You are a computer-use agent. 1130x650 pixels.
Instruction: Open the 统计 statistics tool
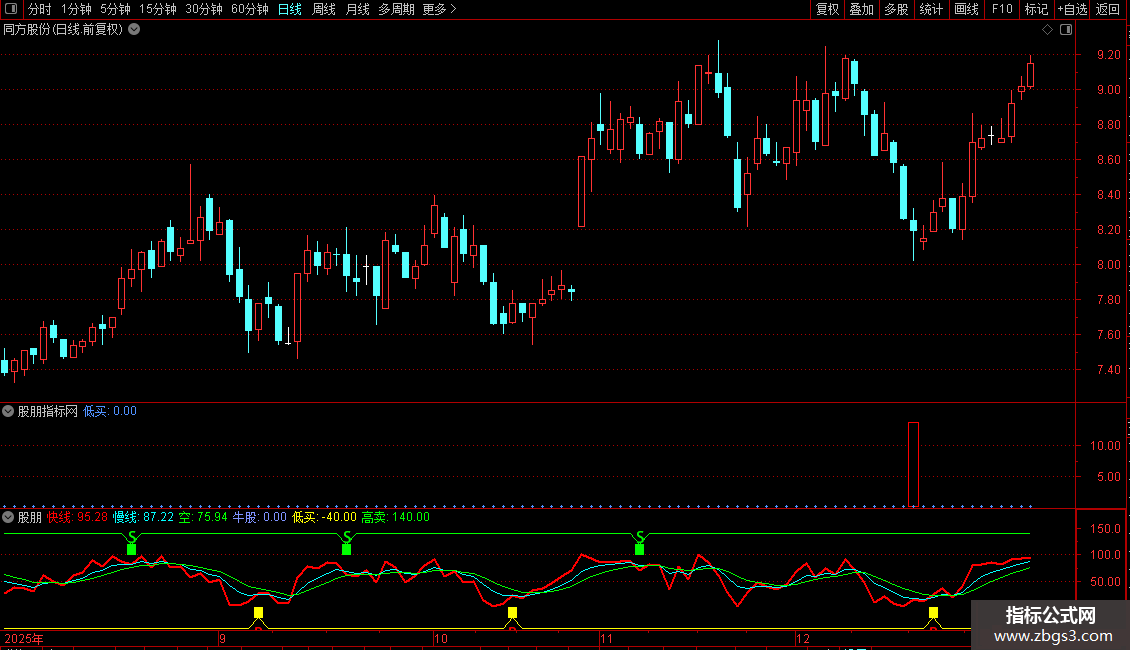click(931, 9)
